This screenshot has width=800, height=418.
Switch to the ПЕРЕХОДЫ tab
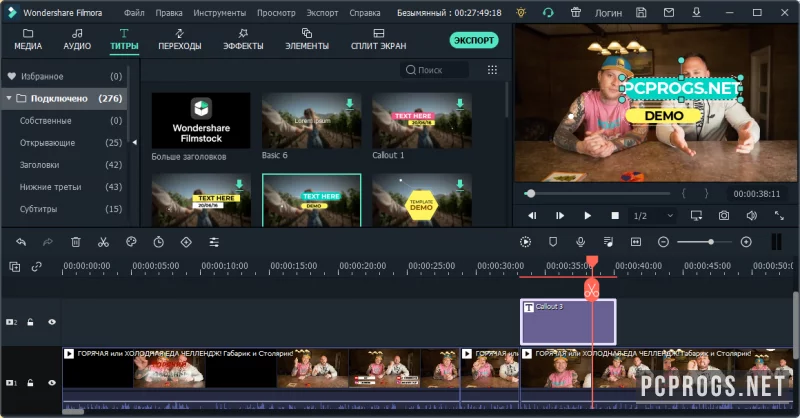coord(180,40)
